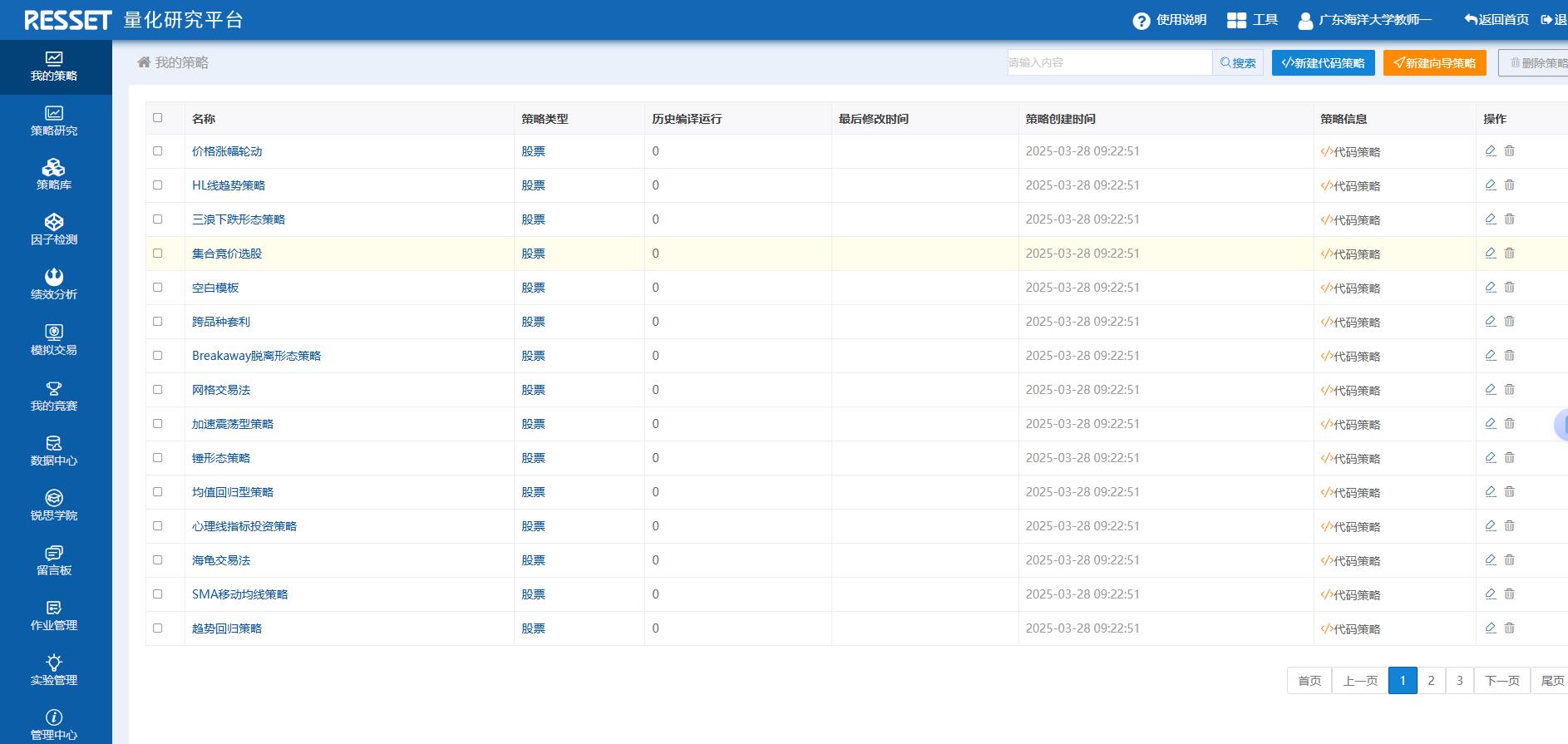Click the RESSET logo
The width and height of the screenshot is (1568, 744).
click(x=68, y=20)
